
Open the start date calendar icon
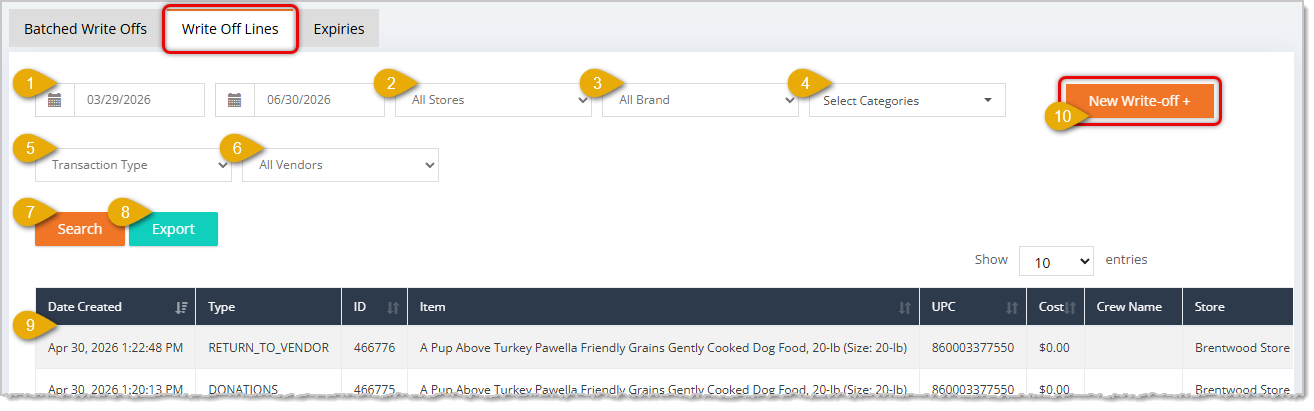(x=55, y=100)
